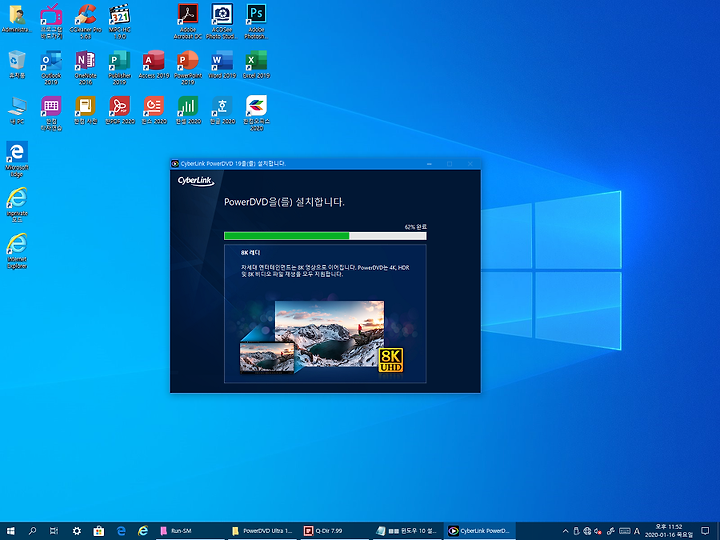Viewport: 720px width, 540px height.
Task: Open Settings gear on the taskbar
Action: [76, 531]
